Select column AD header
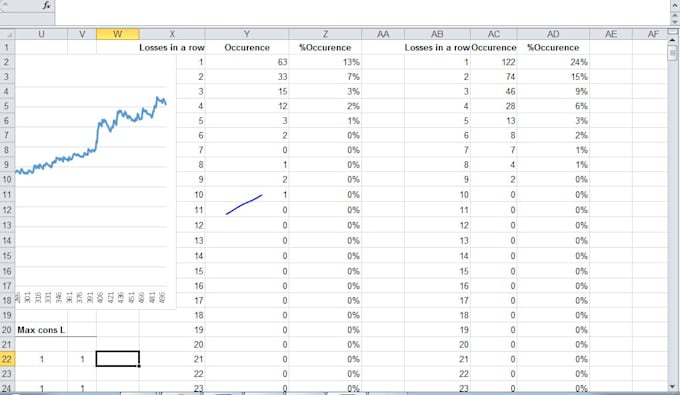The height and width of the screenshot is (395, 680). tap(553, 34)
